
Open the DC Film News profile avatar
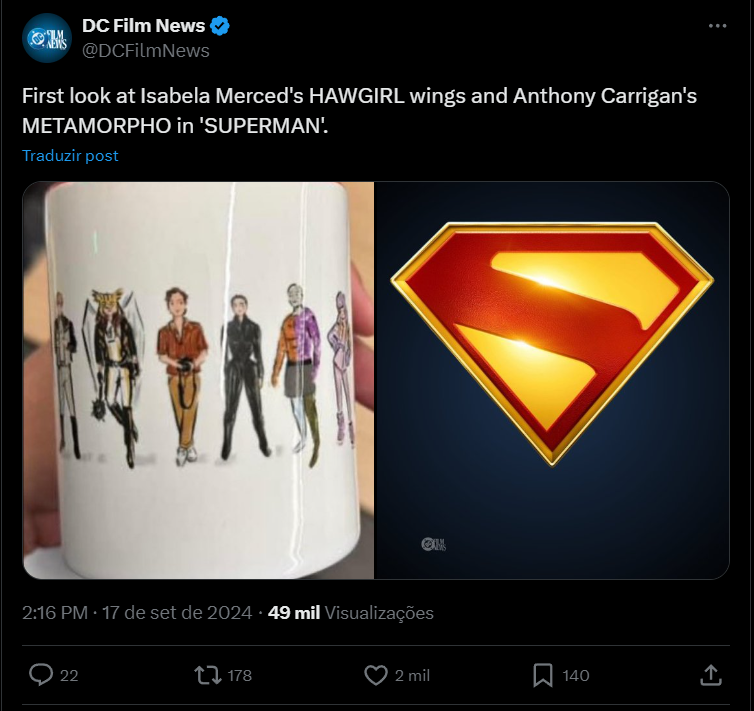click(x=47, y=38)
